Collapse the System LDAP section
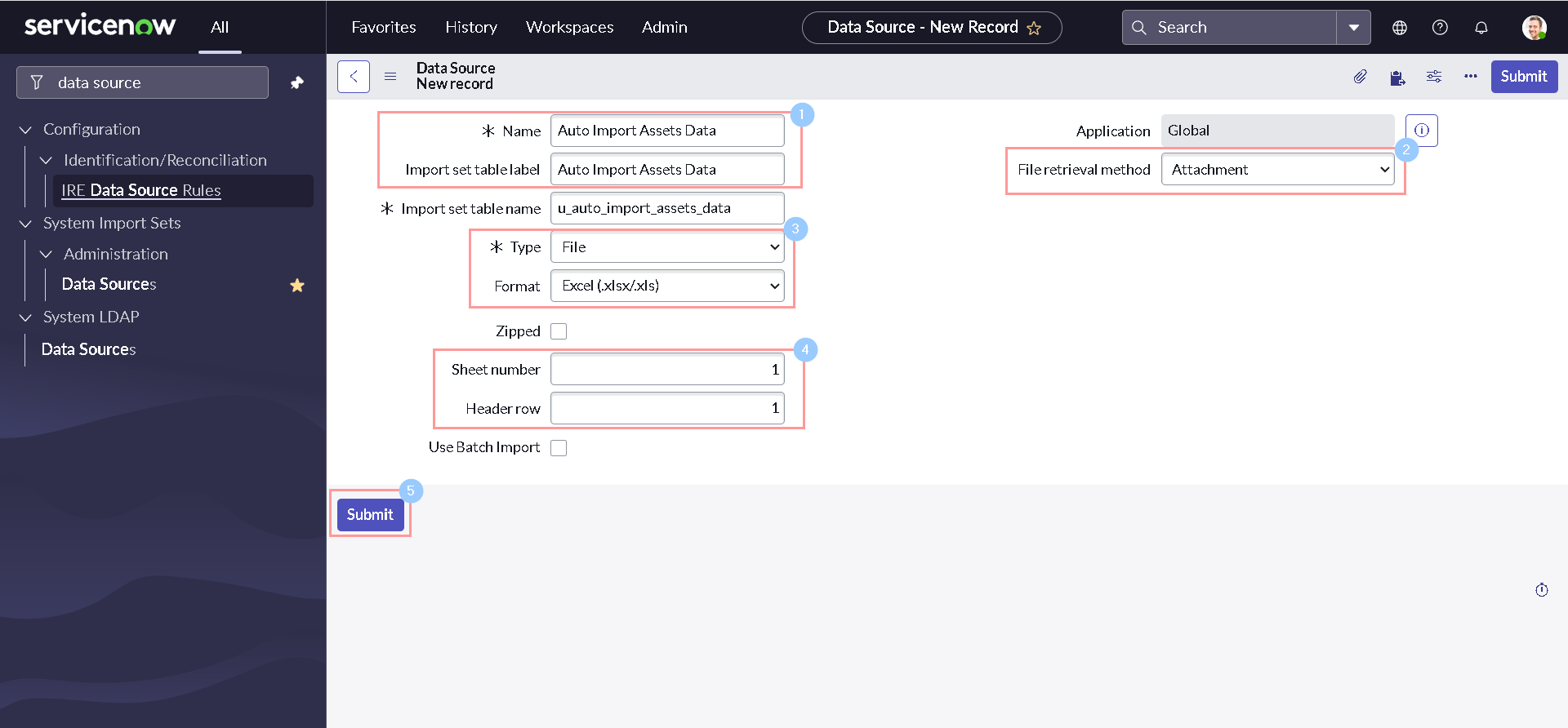This screenshot has width=1568, height=728. tap(25, 317)
